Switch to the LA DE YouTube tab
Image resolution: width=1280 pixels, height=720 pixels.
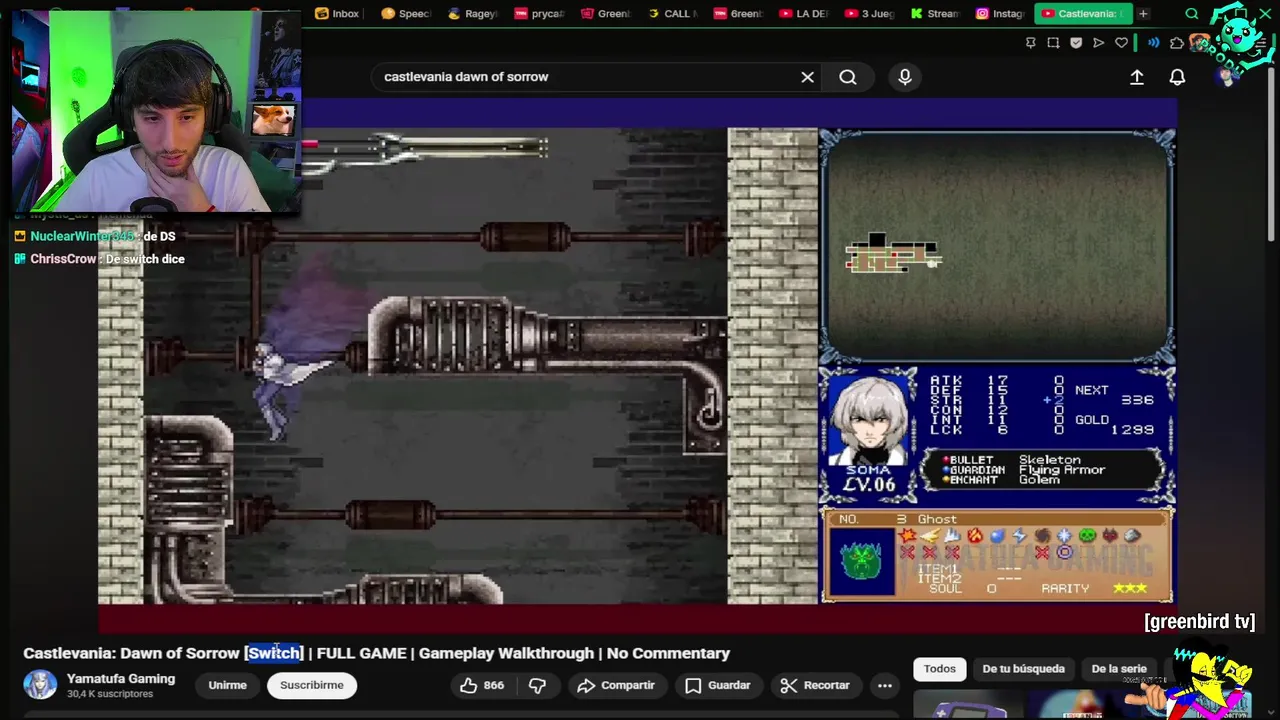[x=804, y=14]
